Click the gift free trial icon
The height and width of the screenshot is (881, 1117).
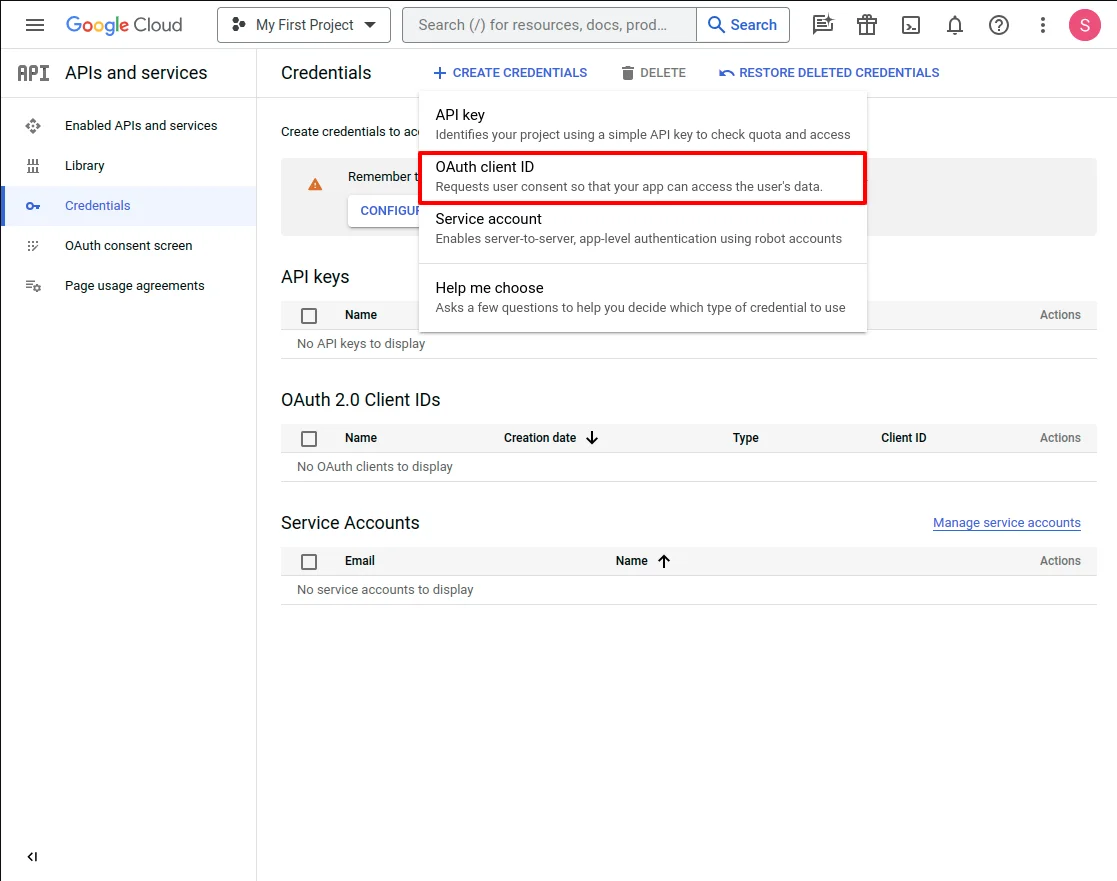[867, 25]
